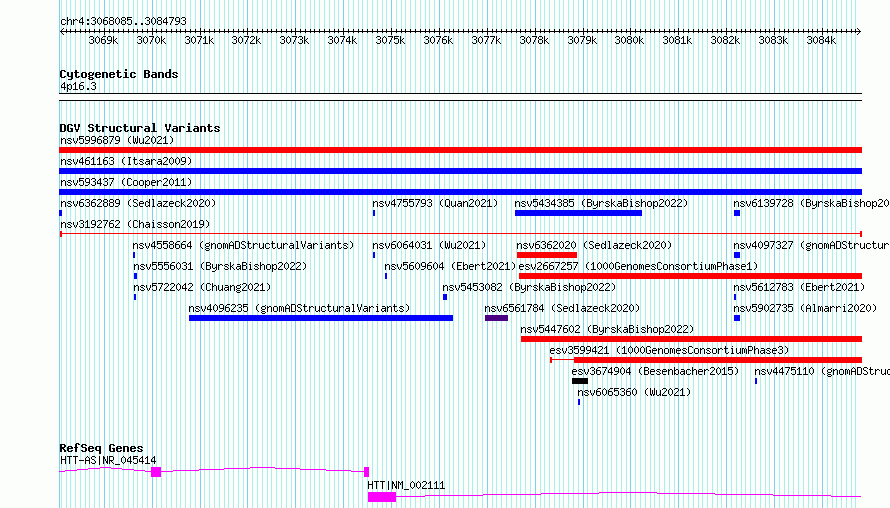
Task: Click the 3076k ruler tick label
Action: coord(438,40)
